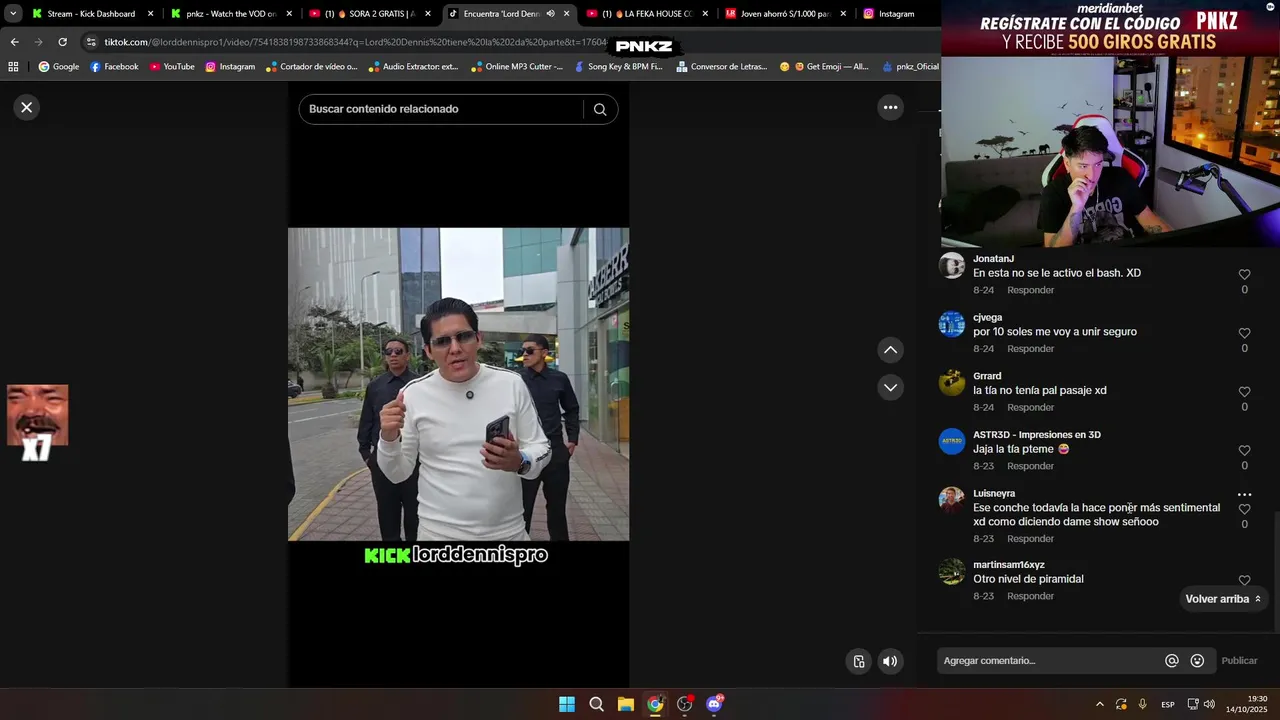This screenshot has height=720, width=1280.
Task: Click the Publicar button
Action: pos(1239,661)
